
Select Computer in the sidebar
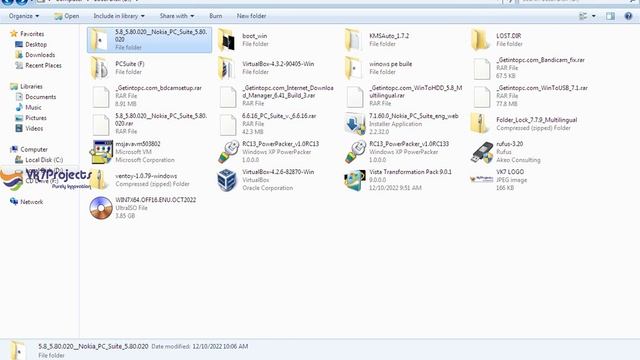click(x=29, y=149)
